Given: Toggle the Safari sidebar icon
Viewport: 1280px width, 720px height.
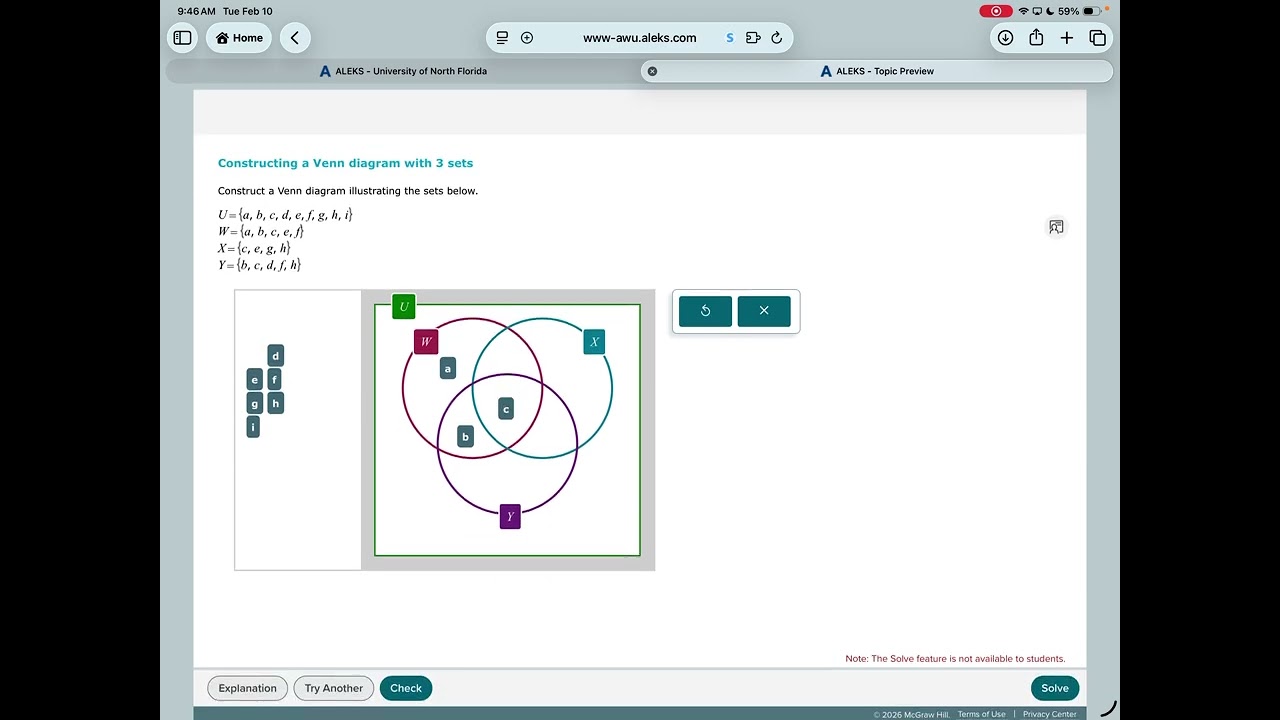Looking at the screenshot, I should 182,38.
